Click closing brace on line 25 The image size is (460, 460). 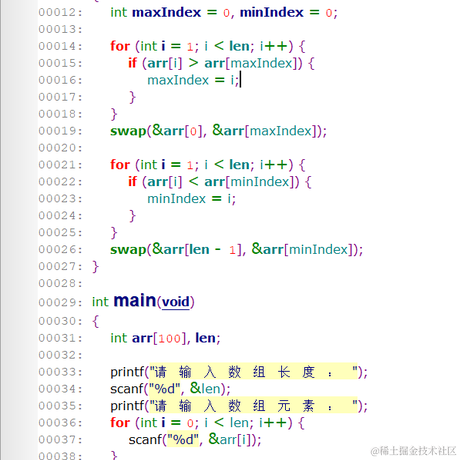(114, 233)
